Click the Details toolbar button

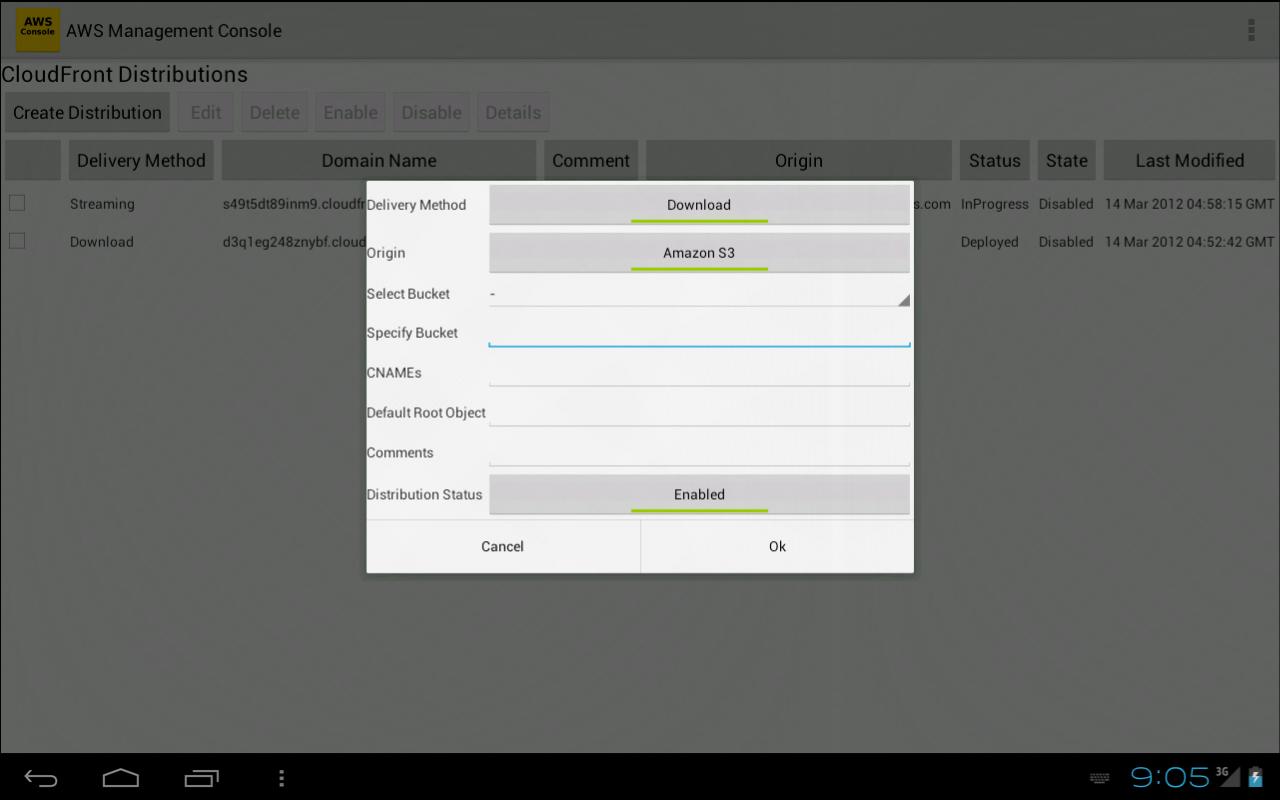click(513, 112)
